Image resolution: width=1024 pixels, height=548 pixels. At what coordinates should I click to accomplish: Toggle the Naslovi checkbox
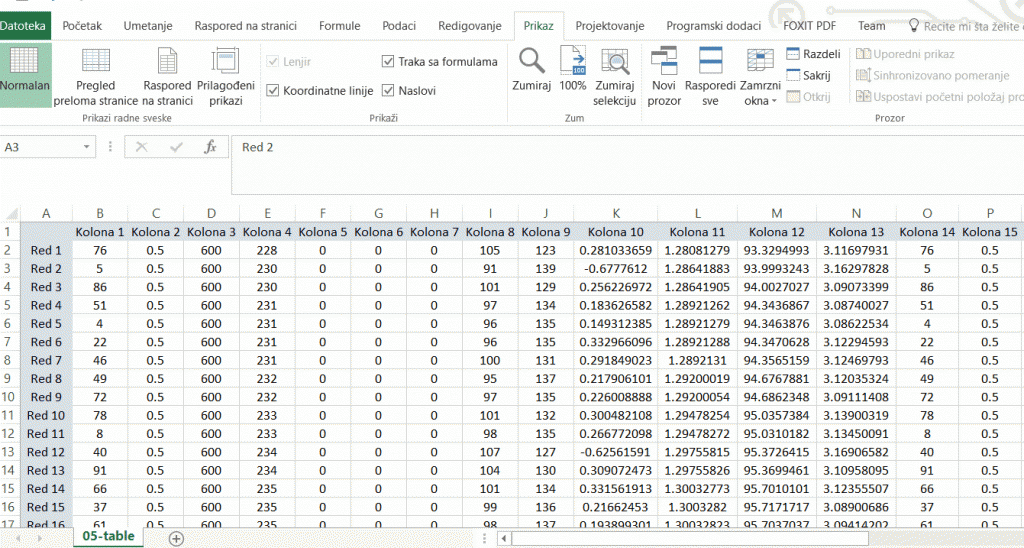388,91
